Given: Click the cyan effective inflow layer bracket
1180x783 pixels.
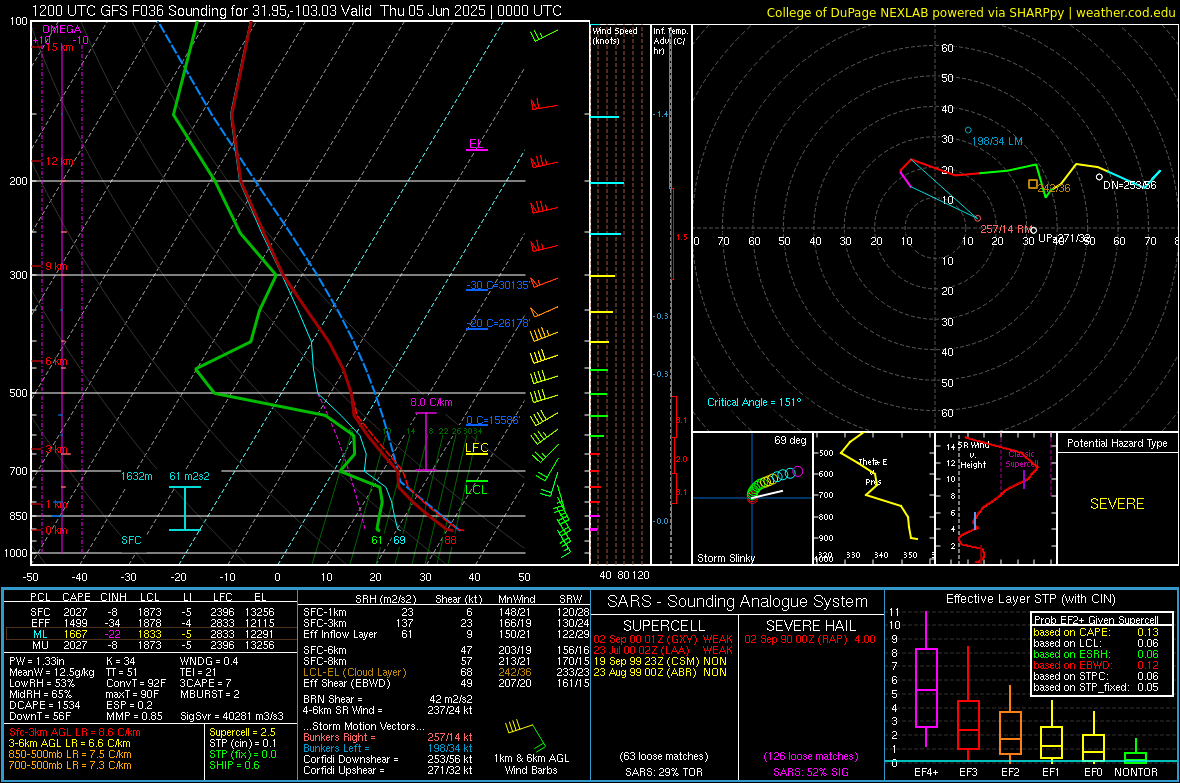Looking at the screenshot, I should pyautogui.click(x=185, y=508).
